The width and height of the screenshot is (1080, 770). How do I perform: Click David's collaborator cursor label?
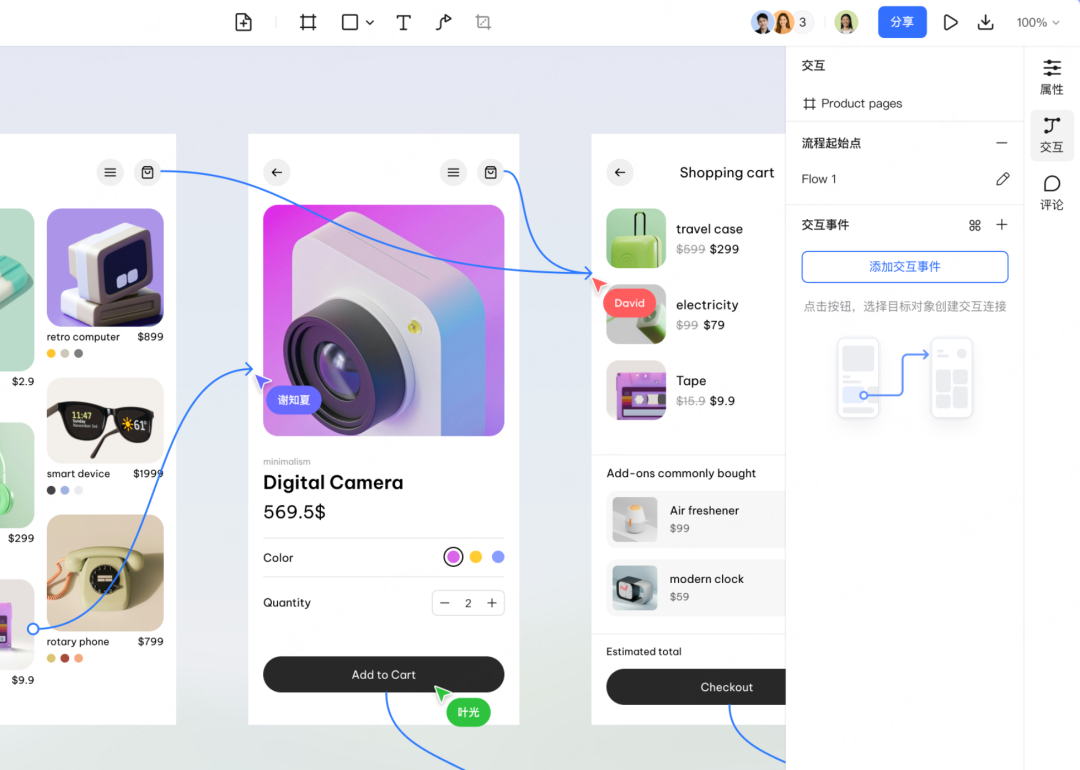point(630,303)
